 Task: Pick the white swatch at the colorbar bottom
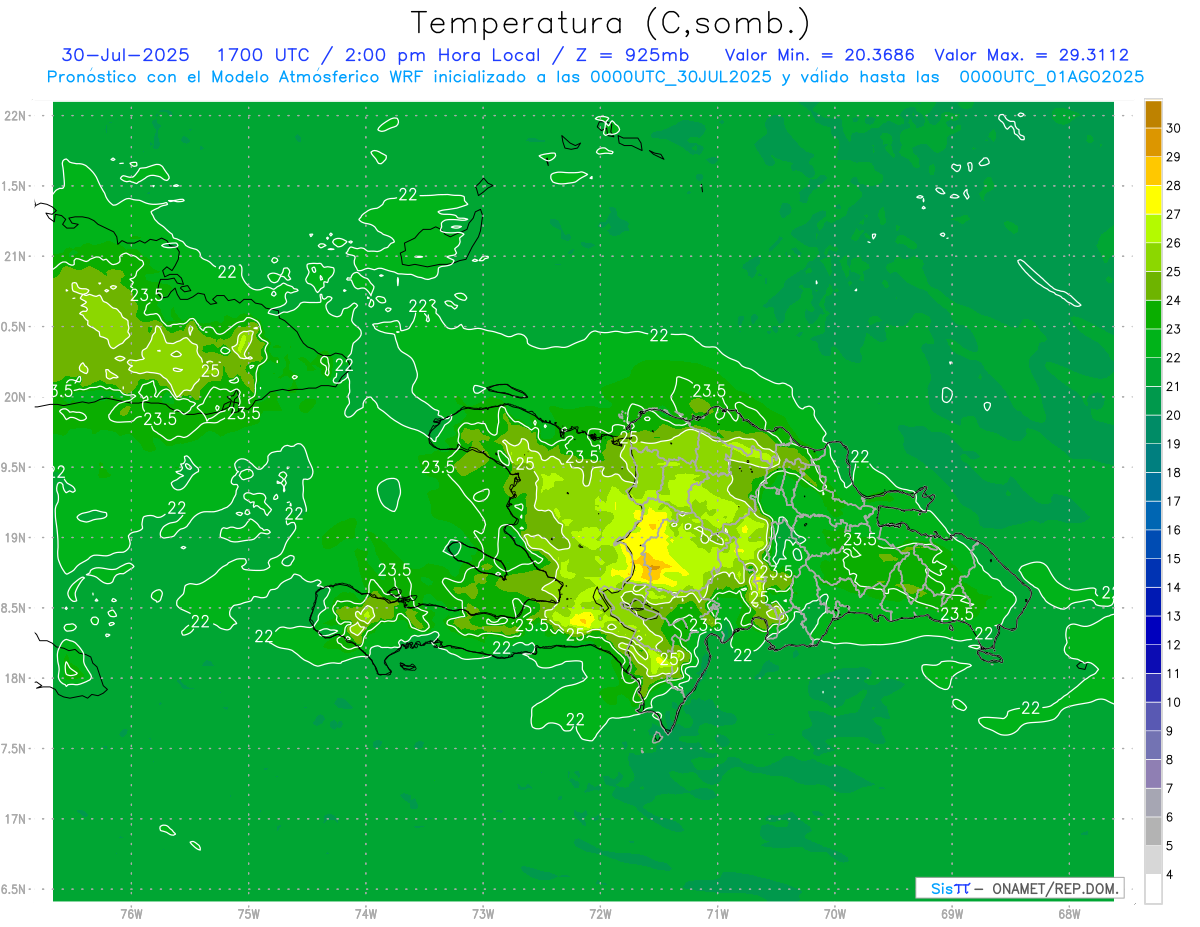click(x=1153, y=889)
